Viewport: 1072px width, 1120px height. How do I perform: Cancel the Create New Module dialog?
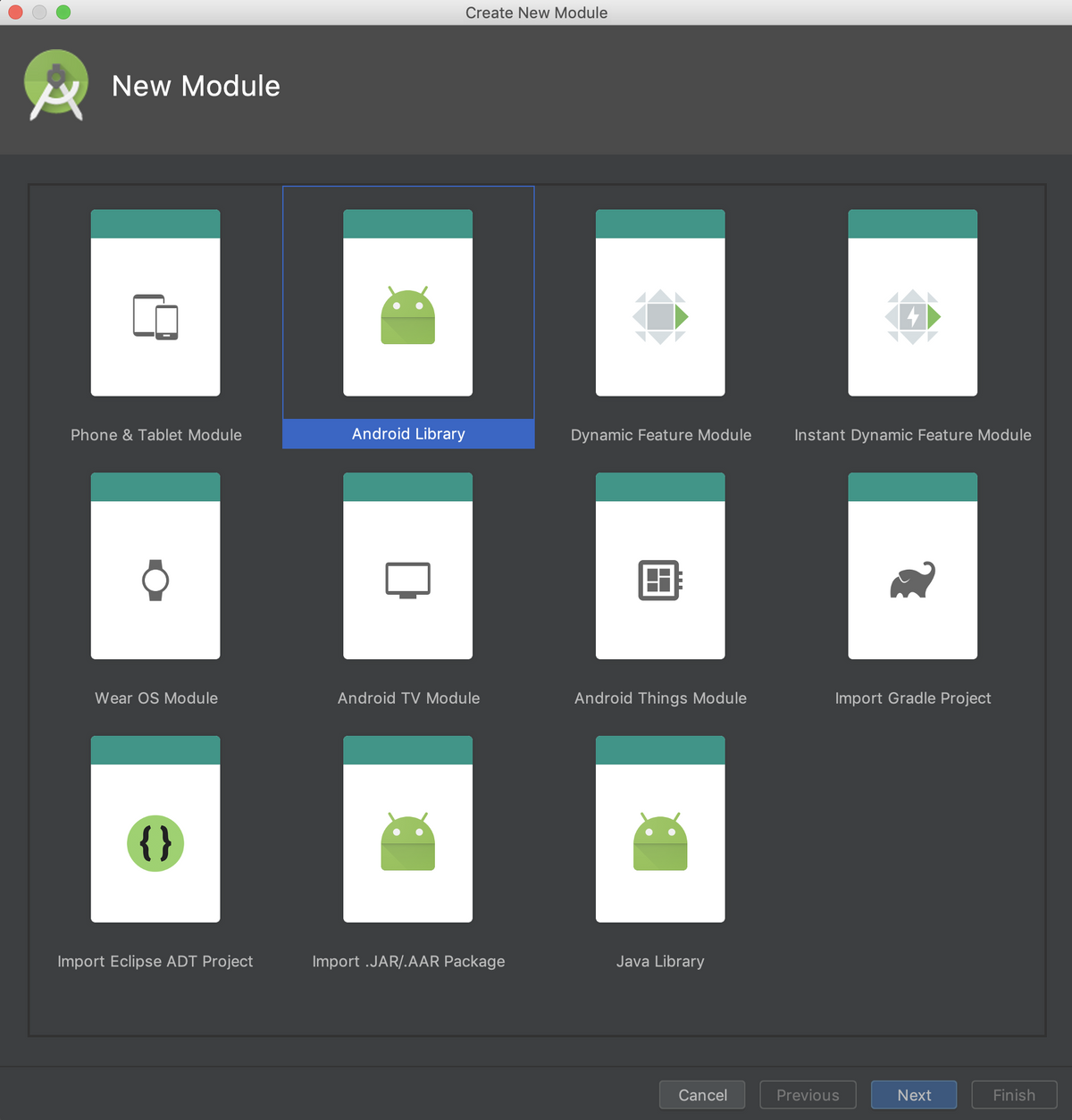pyautogui.click(x=702, y=1095)
